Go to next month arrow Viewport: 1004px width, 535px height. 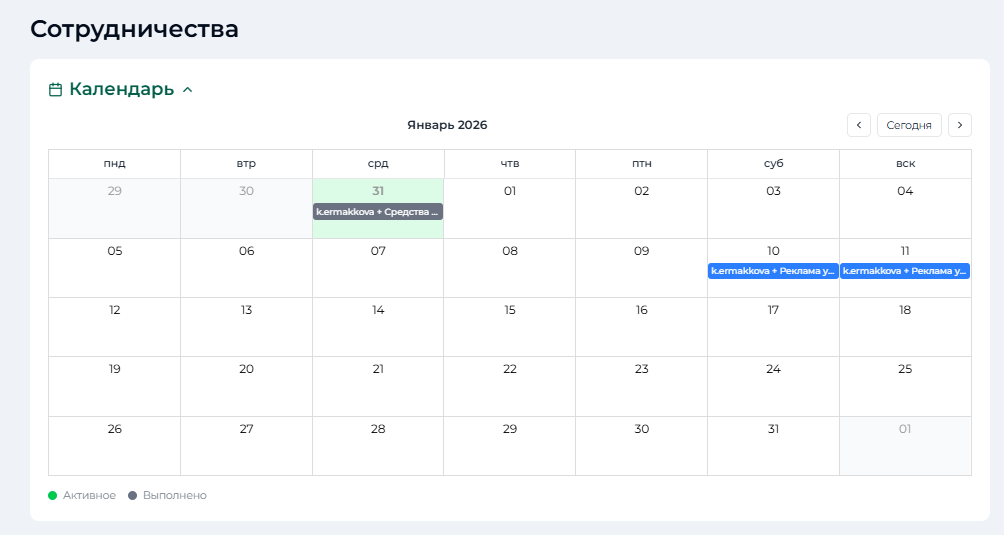[x=959, y=125]
